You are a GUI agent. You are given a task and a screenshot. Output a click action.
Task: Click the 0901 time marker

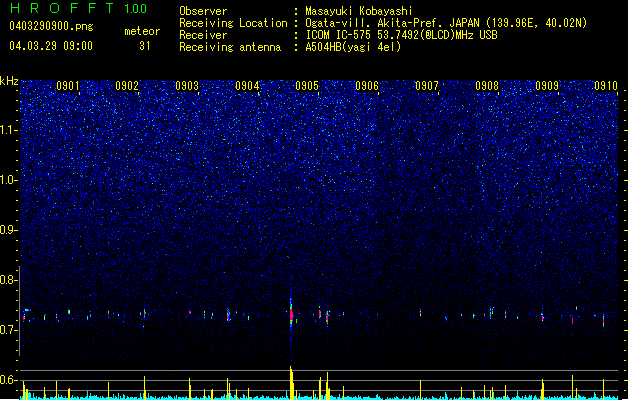point(67,86)
